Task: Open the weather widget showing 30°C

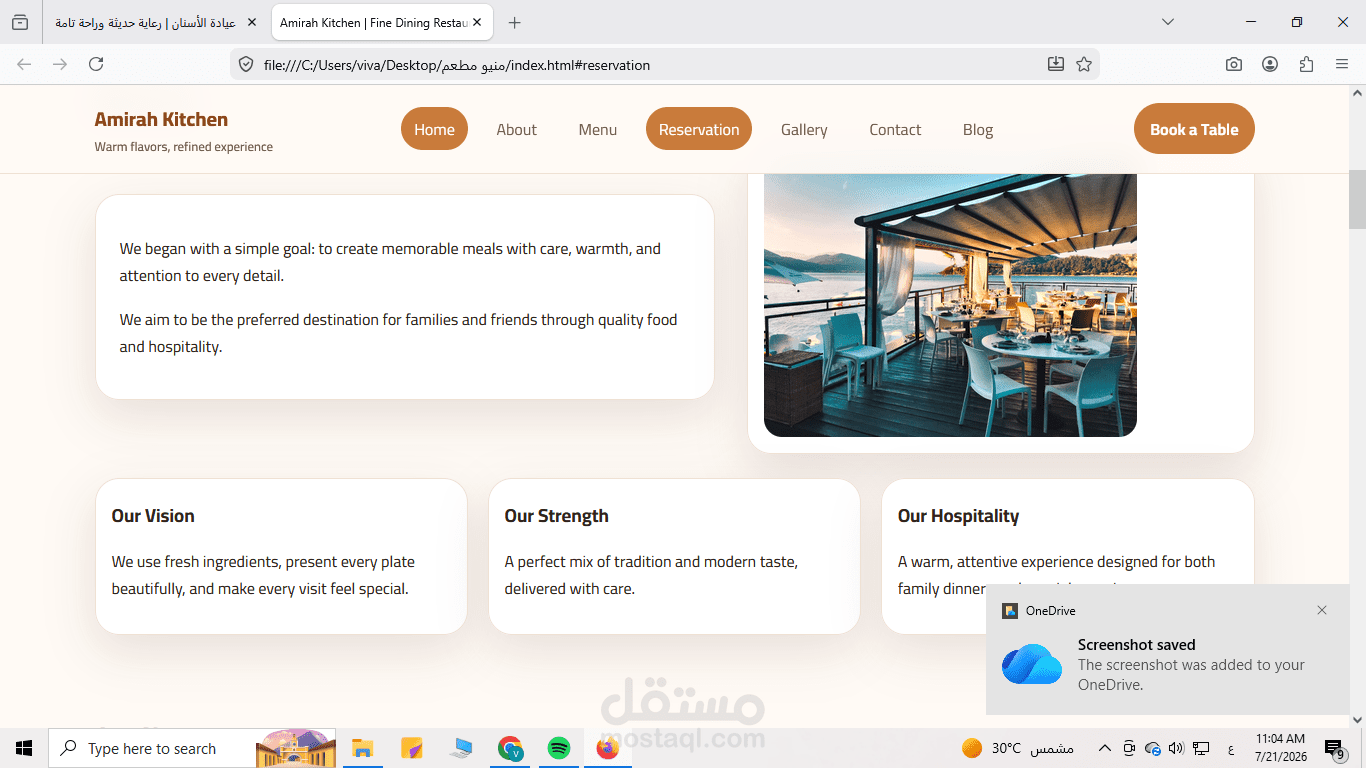Action: pyautogui.click(x=1017, y=748)
